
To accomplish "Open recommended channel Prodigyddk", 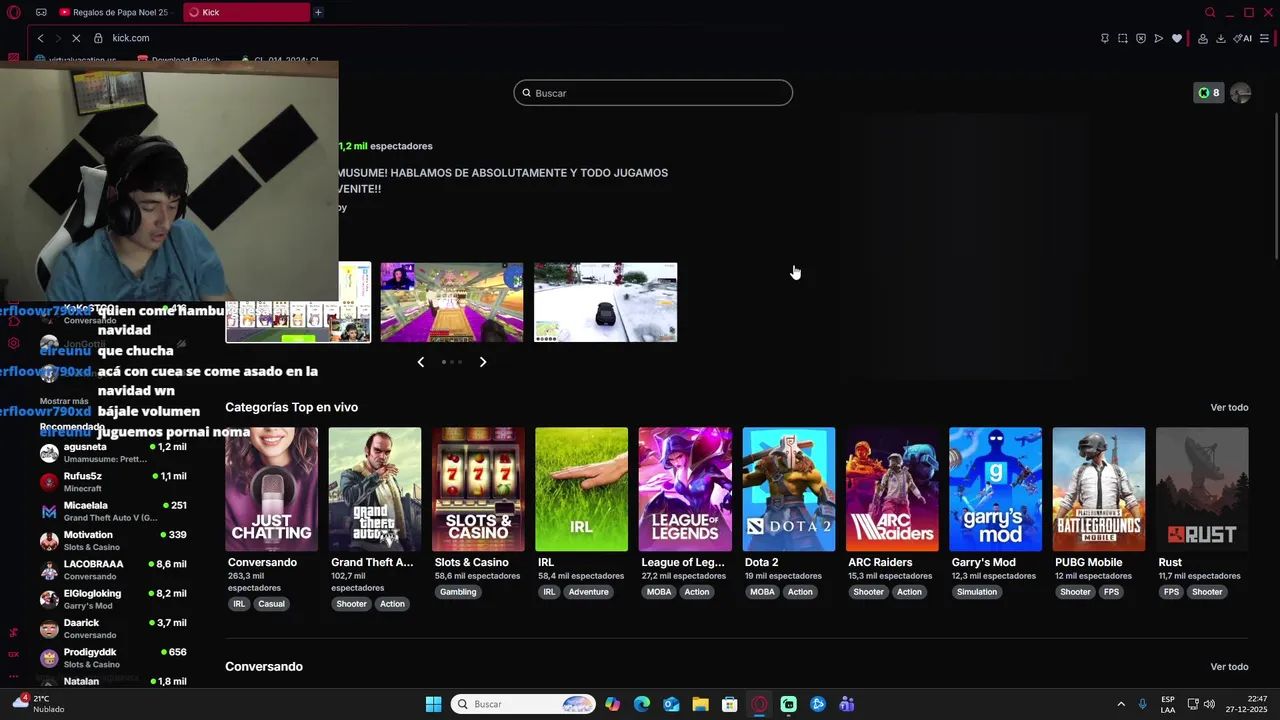I will (x=113, y=658).
